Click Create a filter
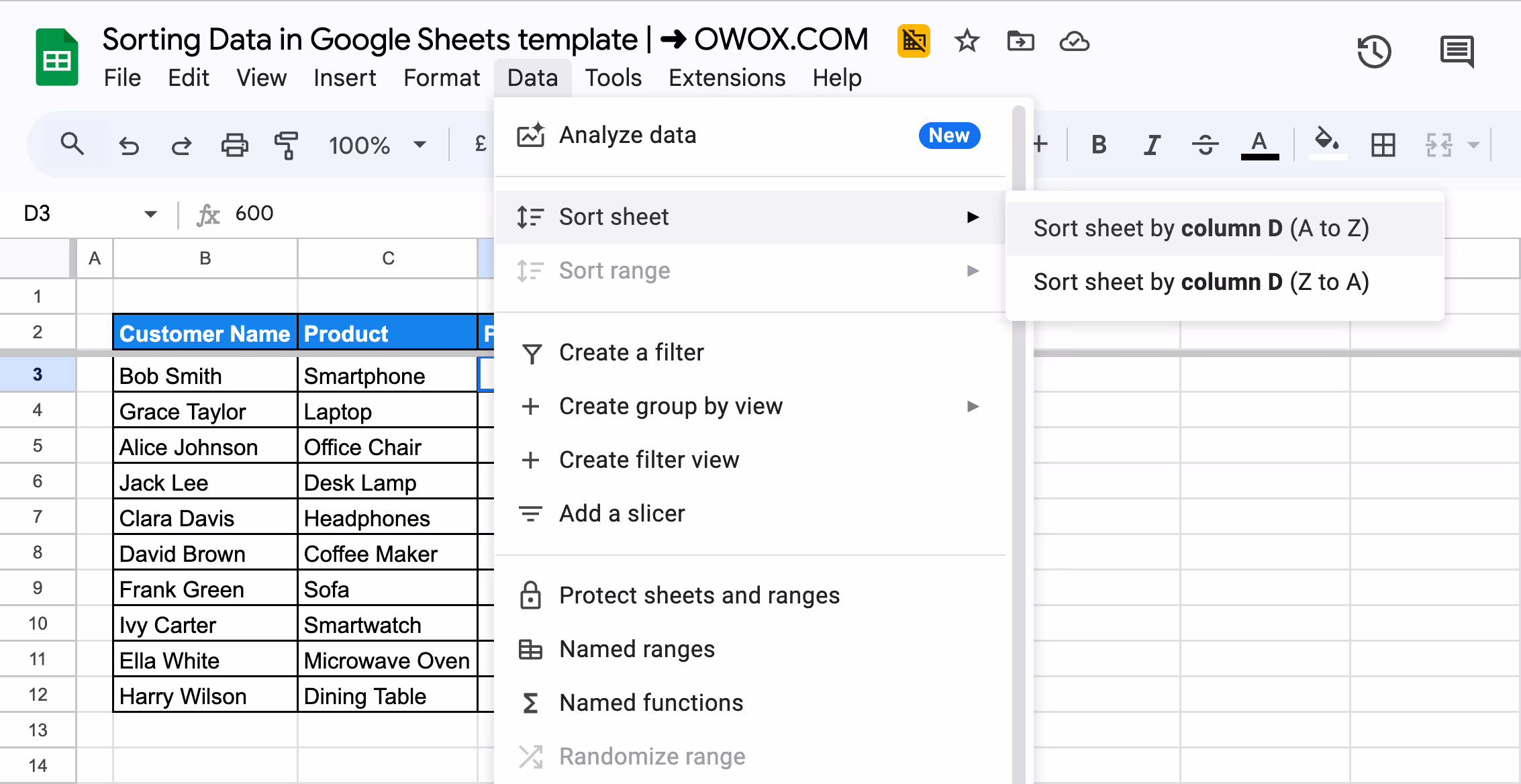1521x784 pixels. pyautogui.click(x=632, y=352)
